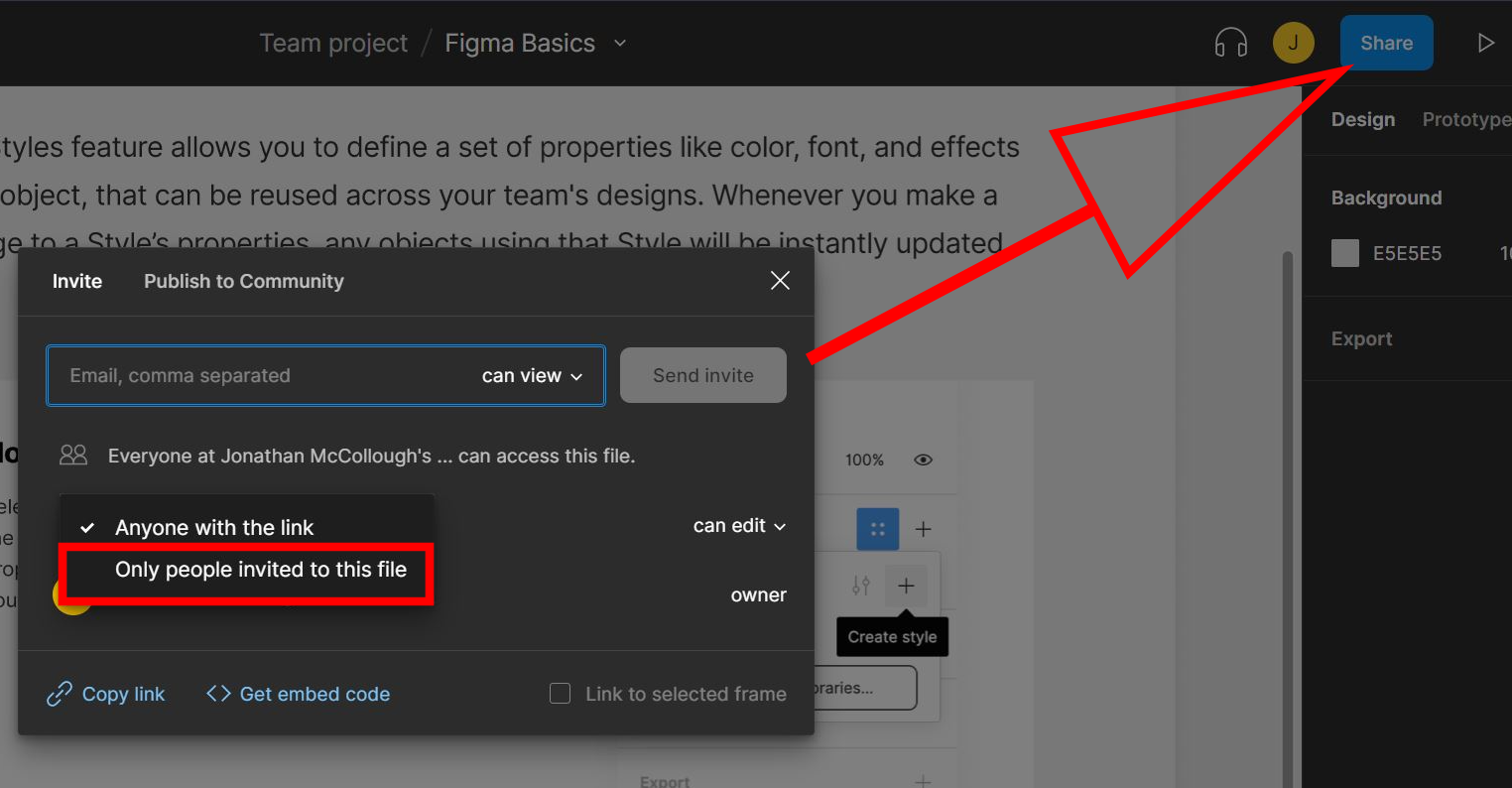Click the Team project breadcrumb

pos(333,43)
